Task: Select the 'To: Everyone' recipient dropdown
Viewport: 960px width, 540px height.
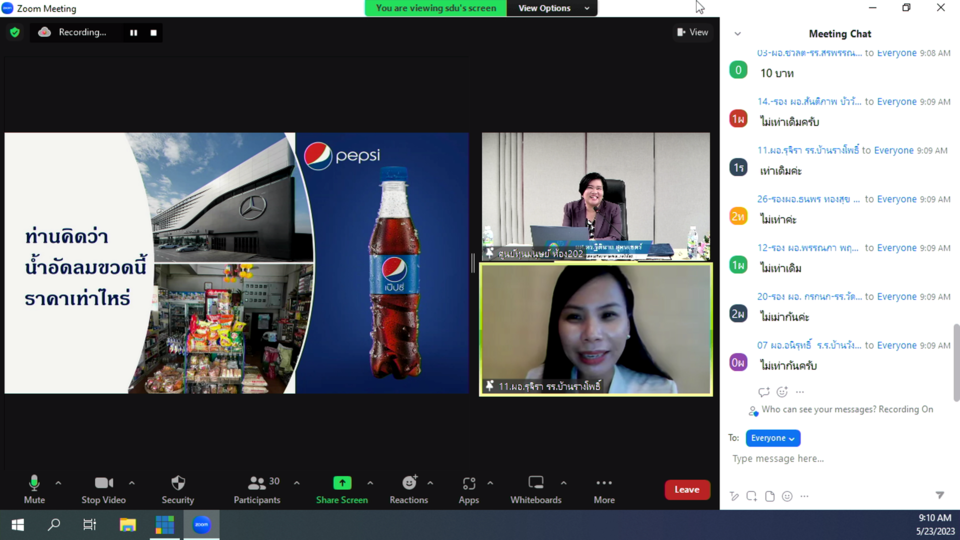Action: tap(773, 438)
